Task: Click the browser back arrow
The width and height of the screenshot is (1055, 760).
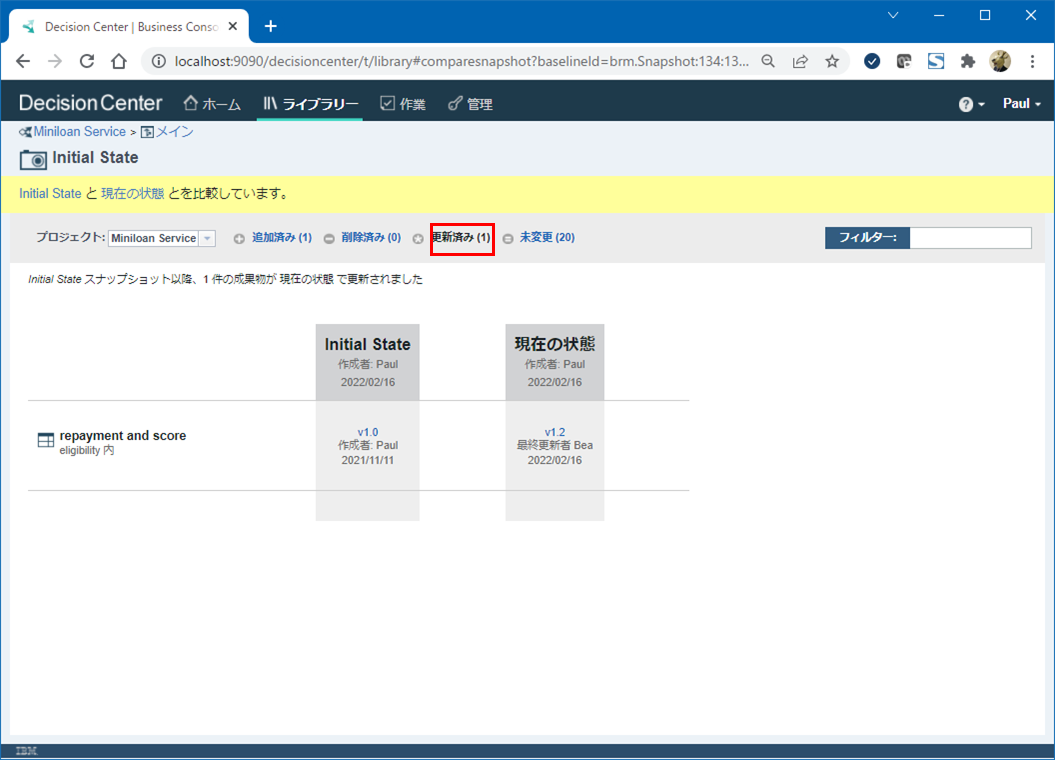Action: coord(23,61)
